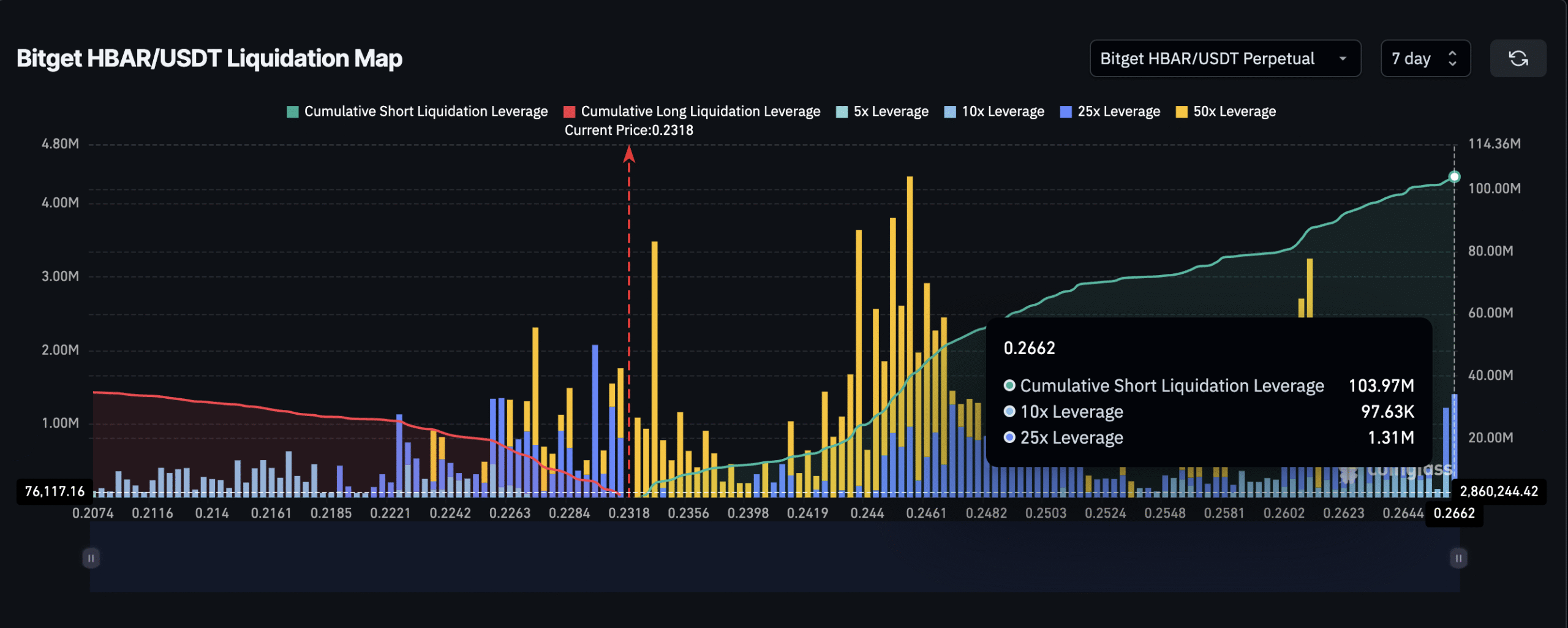Open the Bitget HBAR/USDT Perpetual selector

click(x=1225, y=58)
